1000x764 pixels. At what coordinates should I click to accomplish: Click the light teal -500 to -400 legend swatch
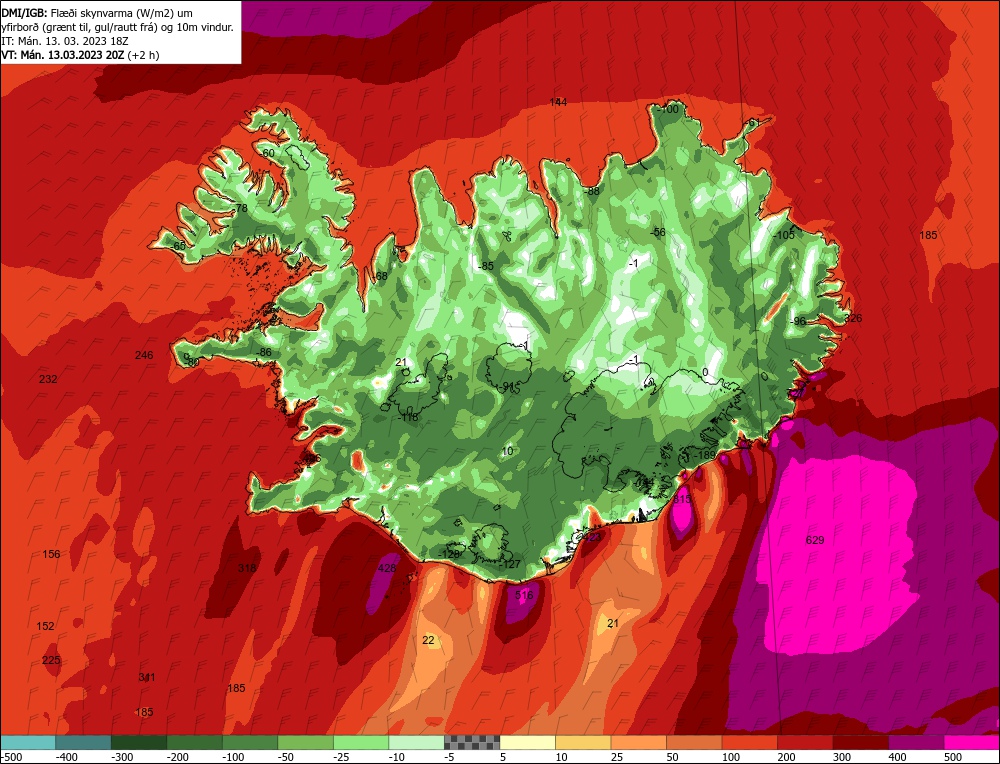tap(28, 742)
